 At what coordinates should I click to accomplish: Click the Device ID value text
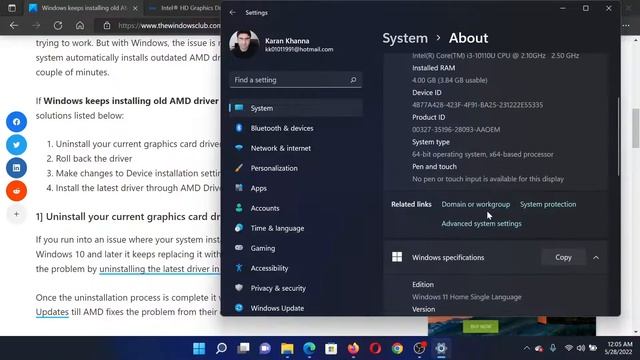tap(478, 105)
